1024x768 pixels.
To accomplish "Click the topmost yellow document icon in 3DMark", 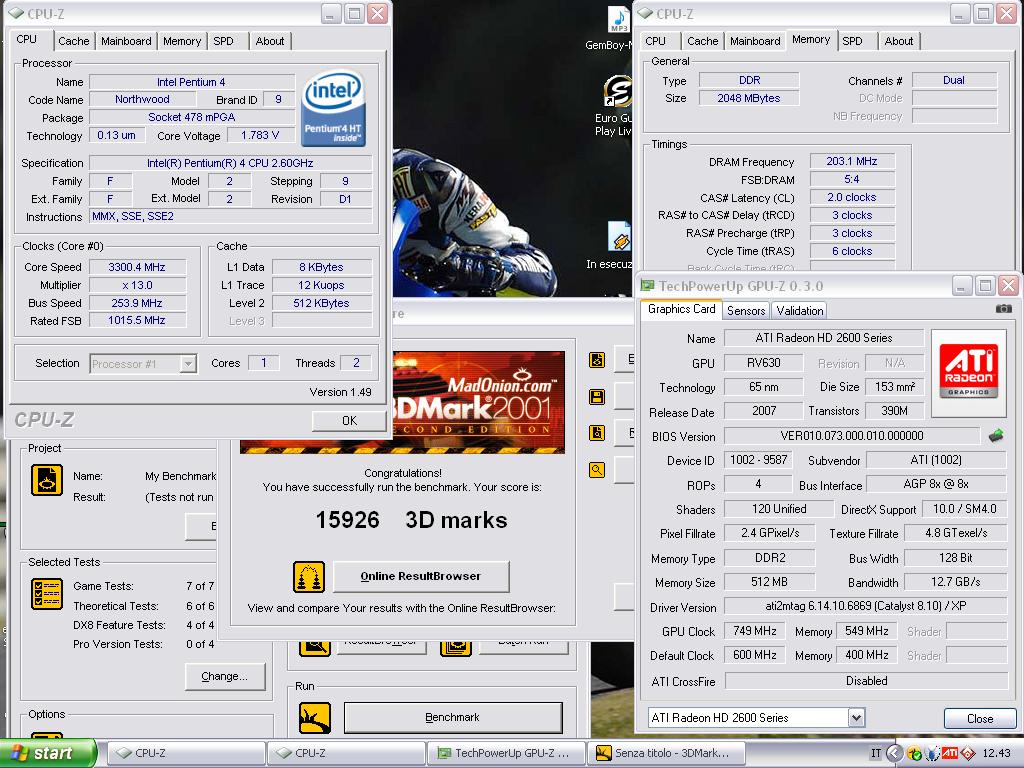I will click(597, 360).
